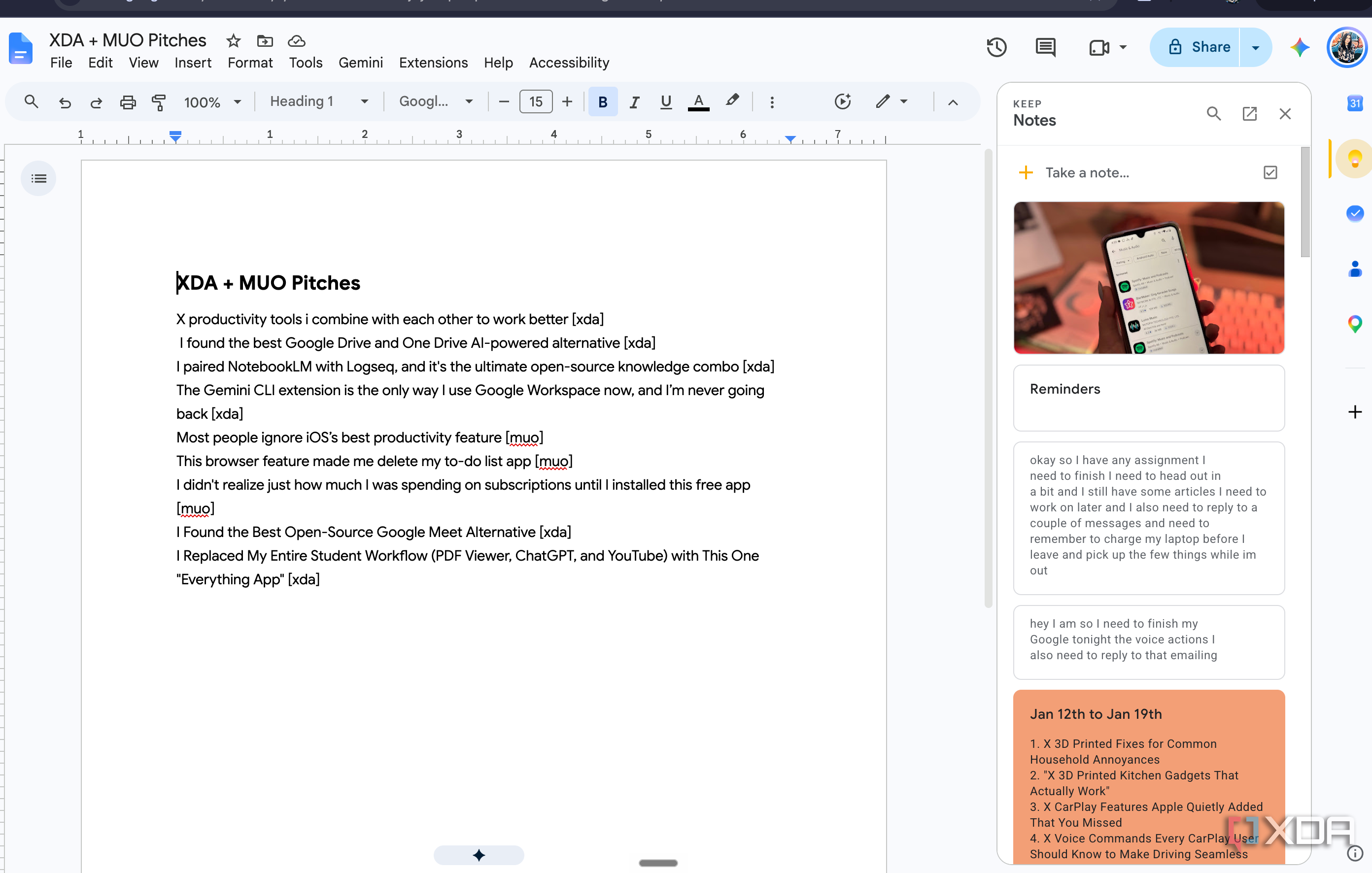Screen dimensions: 1372x873
Task: Open the audio play-with-sparkle toolbar button
Action: (x=843, y=102)
